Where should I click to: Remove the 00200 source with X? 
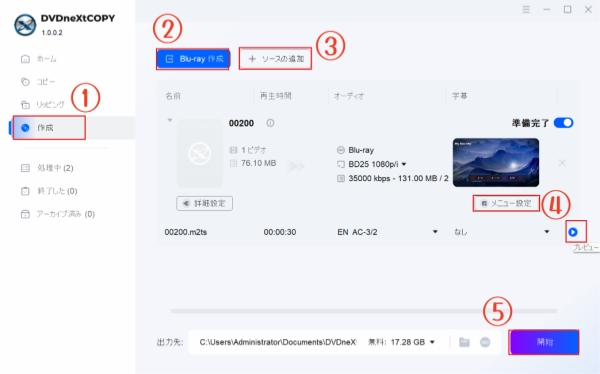tap(562, 163)
